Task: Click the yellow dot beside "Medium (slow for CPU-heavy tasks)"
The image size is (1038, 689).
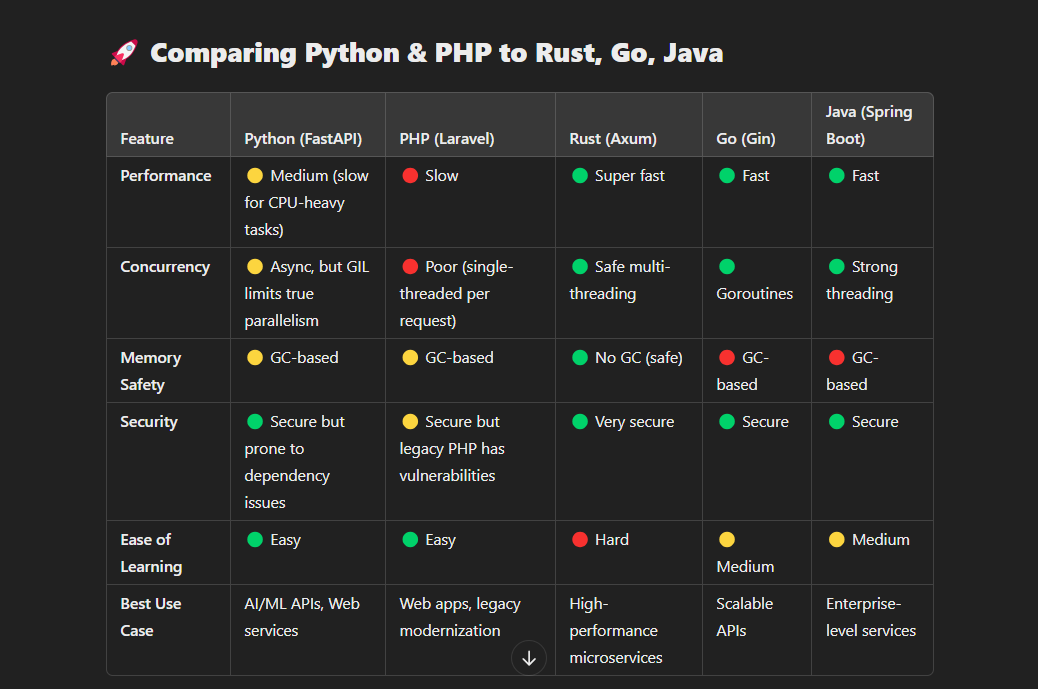Action: coord(255,175)
